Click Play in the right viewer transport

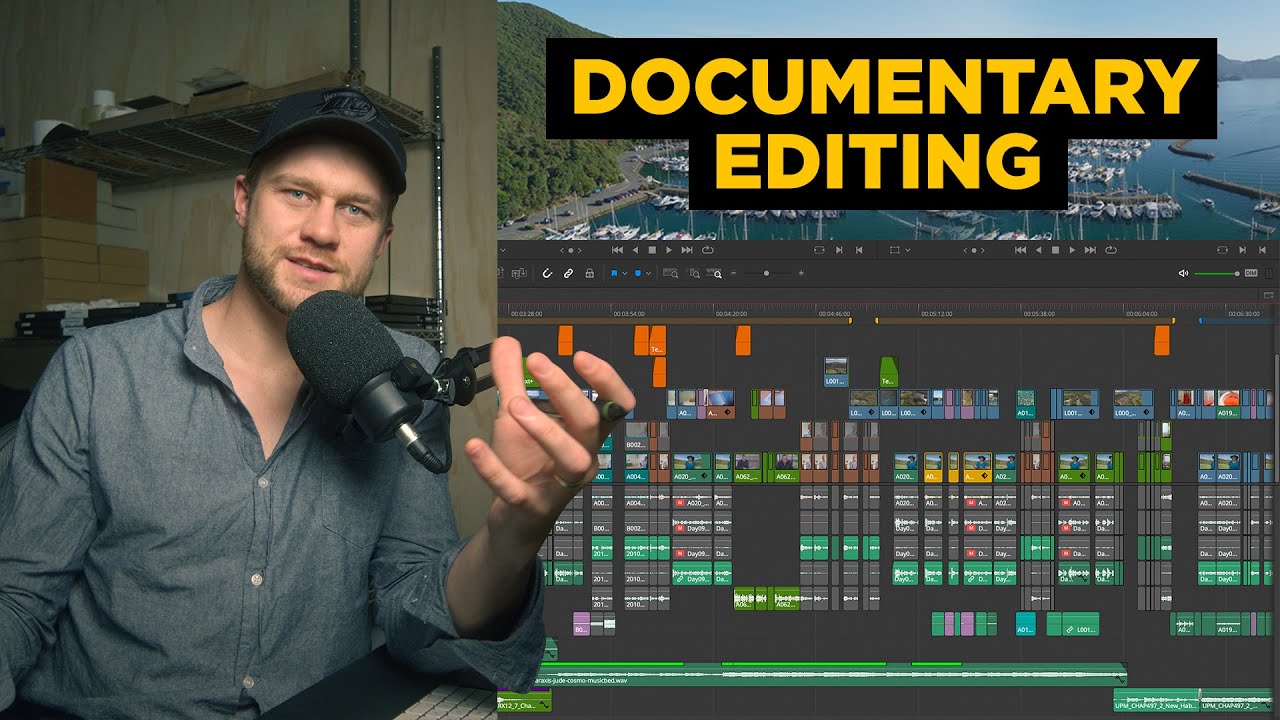1072,250
